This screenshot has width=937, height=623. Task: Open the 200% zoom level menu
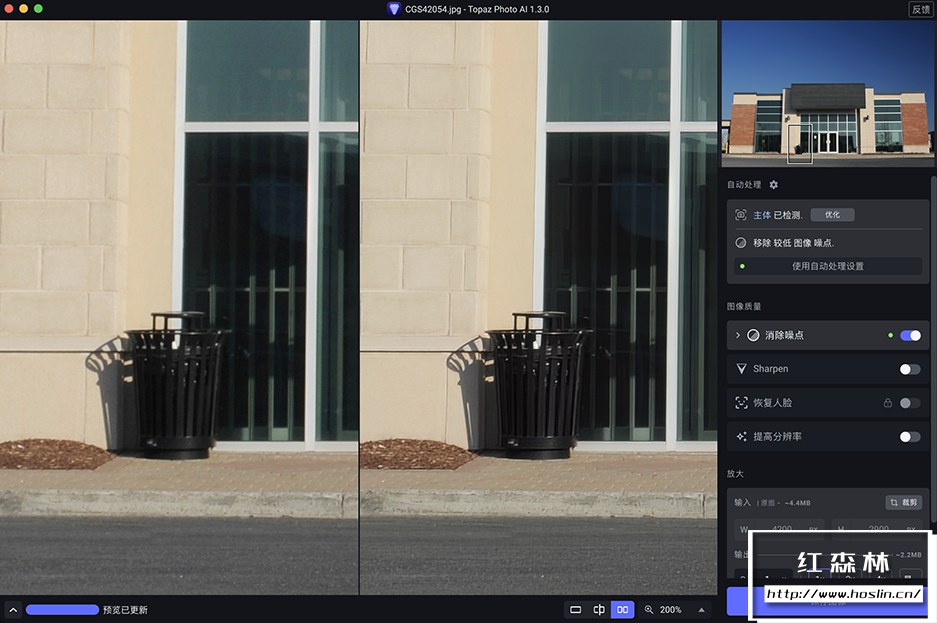(x=702, y=610)
